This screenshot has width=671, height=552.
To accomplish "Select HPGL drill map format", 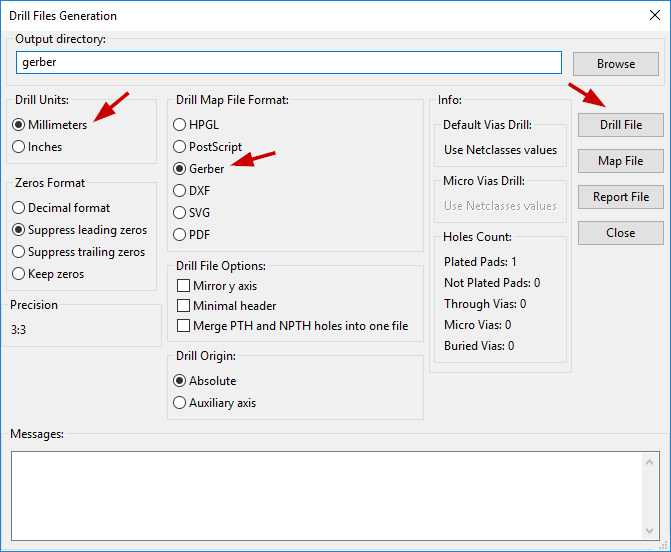I will [x=196, y=125].
